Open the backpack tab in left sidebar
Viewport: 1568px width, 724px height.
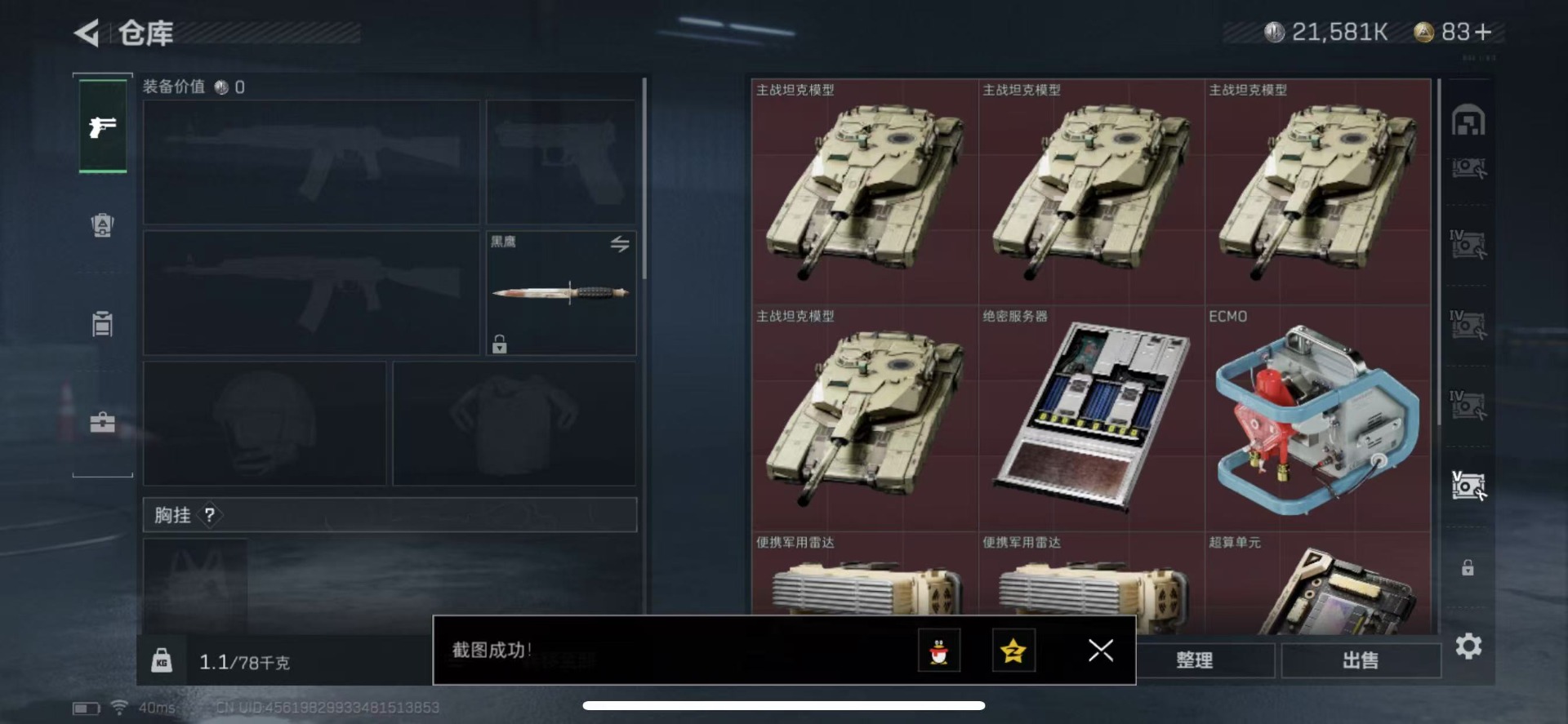click(x=102, y=225)
